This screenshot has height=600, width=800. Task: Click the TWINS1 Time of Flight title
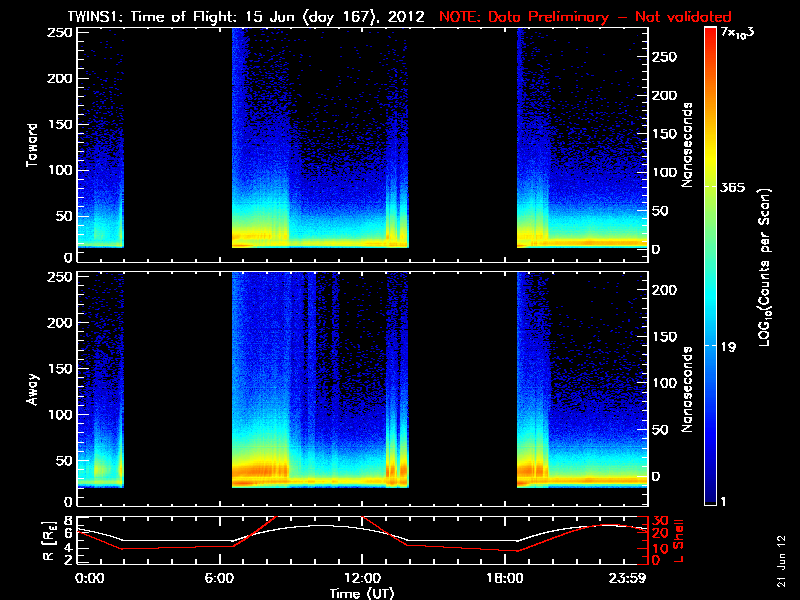pos(246,16)
